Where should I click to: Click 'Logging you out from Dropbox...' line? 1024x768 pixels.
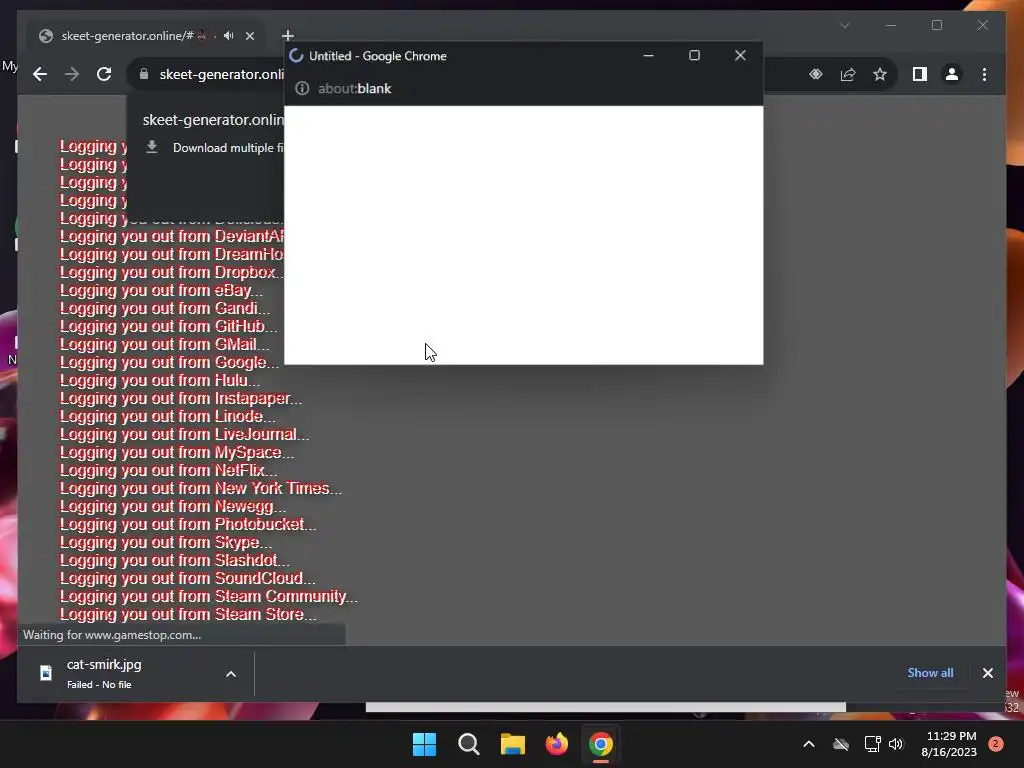(172, 272)
